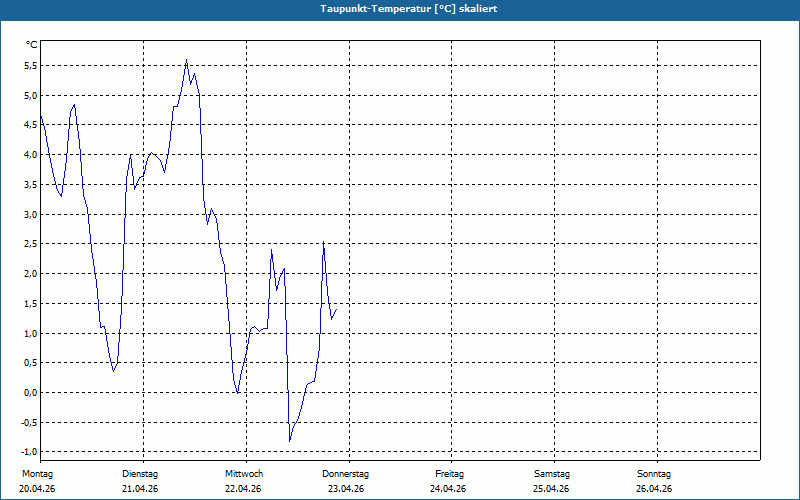Click the date 21.04.26
This screenshot has height=500, width=800.
(140, 489)
